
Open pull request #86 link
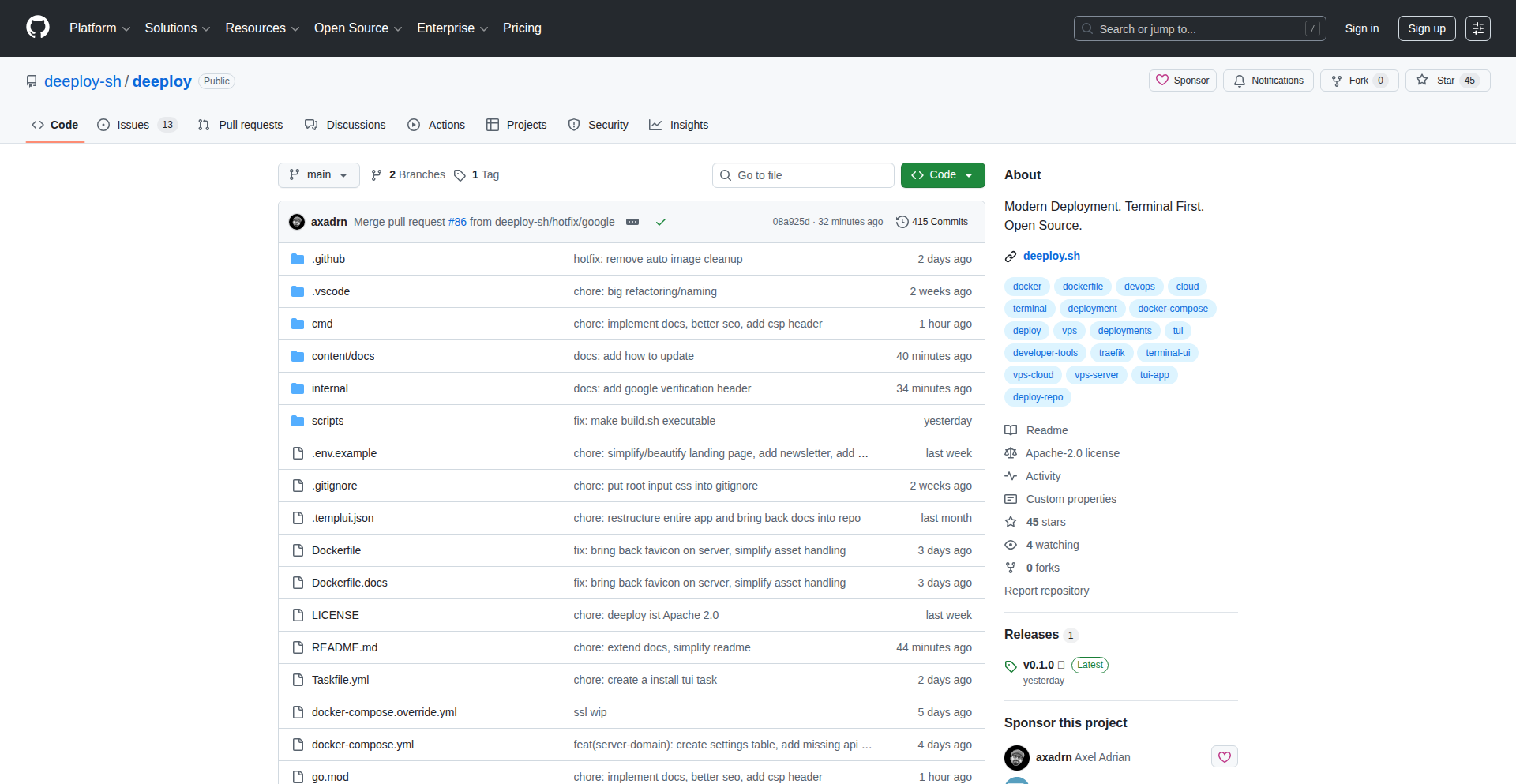click(x=457, y=222)
